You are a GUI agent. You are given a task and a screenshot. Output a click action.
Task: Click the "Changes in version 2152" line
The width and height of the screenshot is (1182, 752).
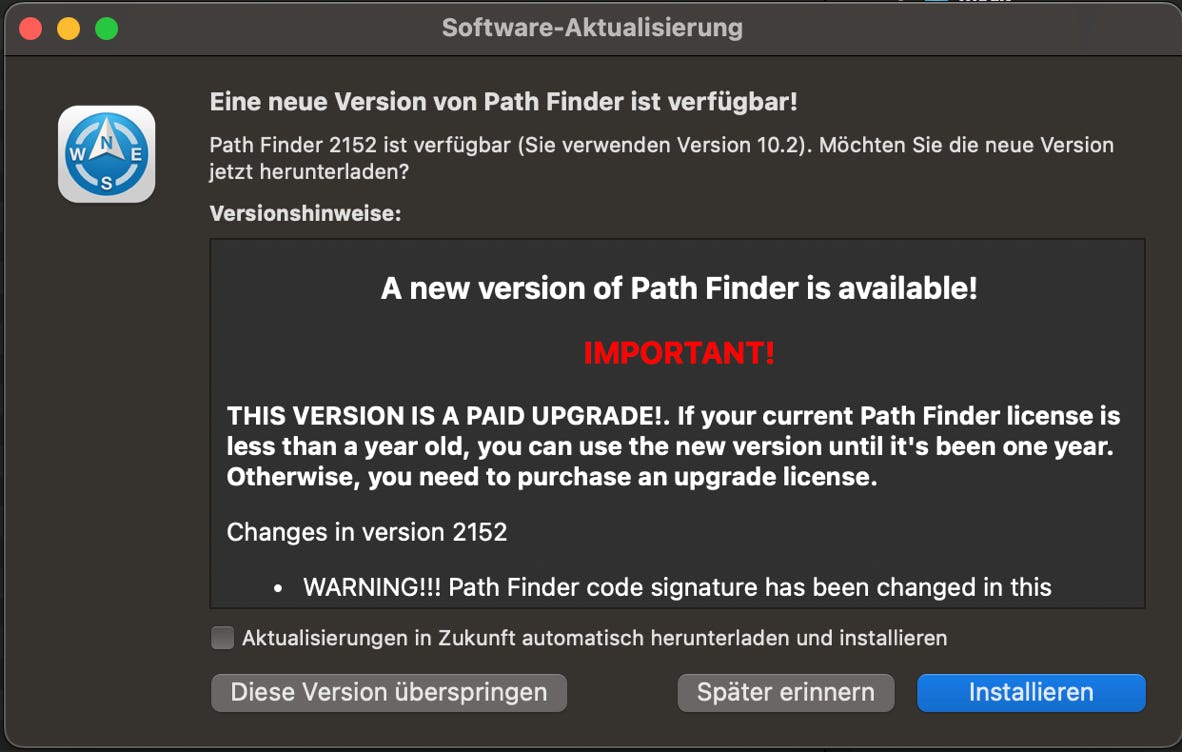coord(367,532)
